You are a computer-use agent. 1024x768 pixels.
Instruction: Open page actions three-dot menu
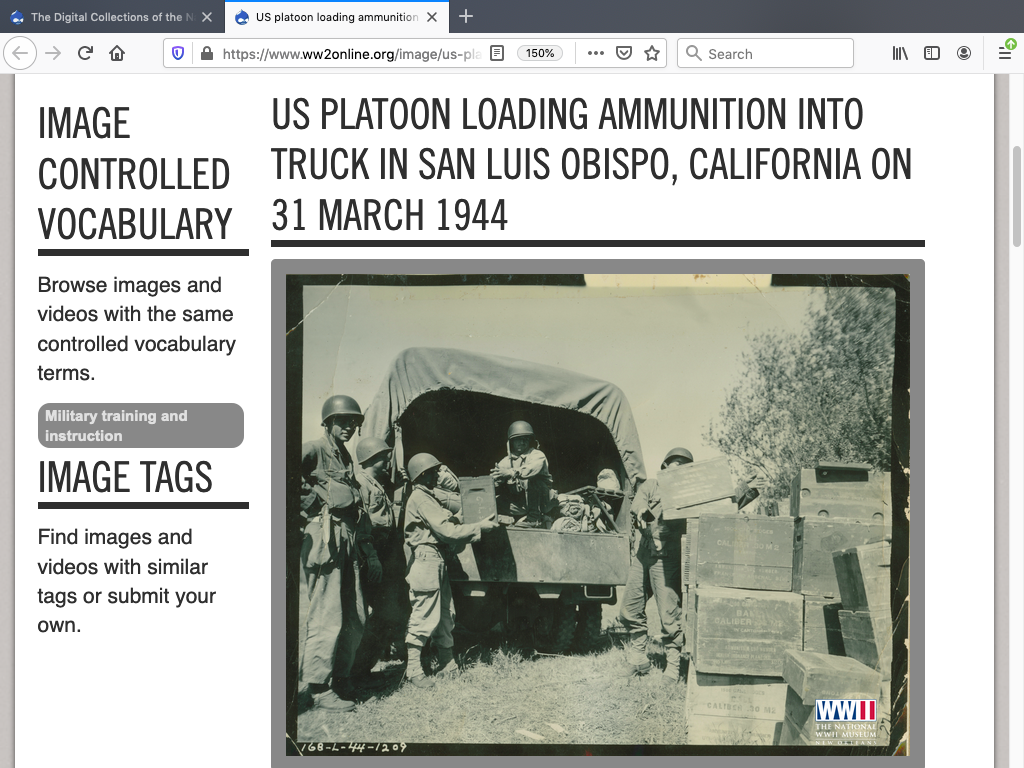(x=596, y=54)
